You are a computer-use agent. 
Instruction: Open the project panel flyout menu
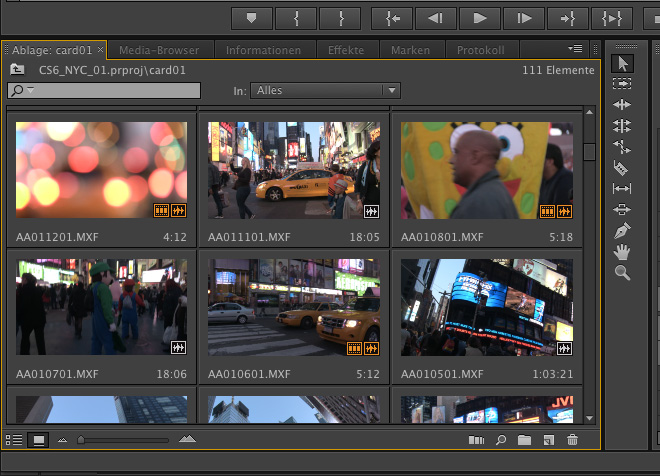tap(575, 48)
